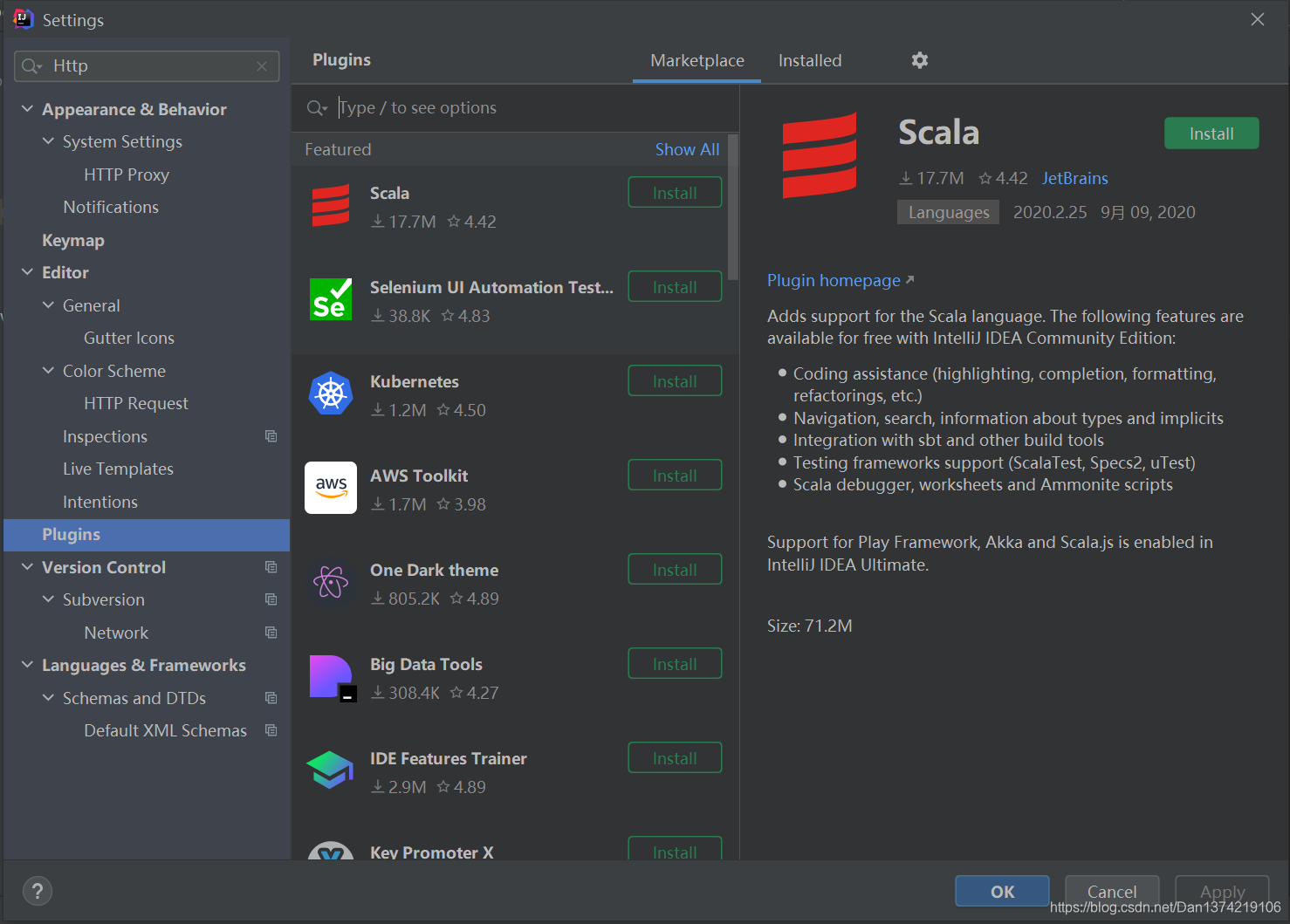
Task: Open the JetBrains vendor link
Action: click(1075, 178)
